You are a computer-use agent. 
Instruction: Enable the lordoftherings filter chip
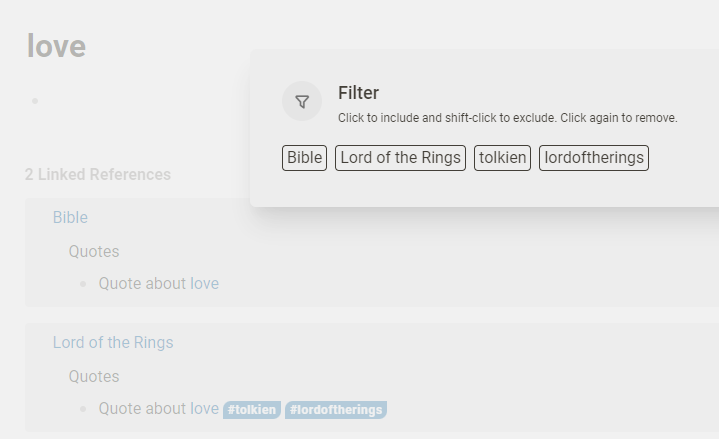594,158
